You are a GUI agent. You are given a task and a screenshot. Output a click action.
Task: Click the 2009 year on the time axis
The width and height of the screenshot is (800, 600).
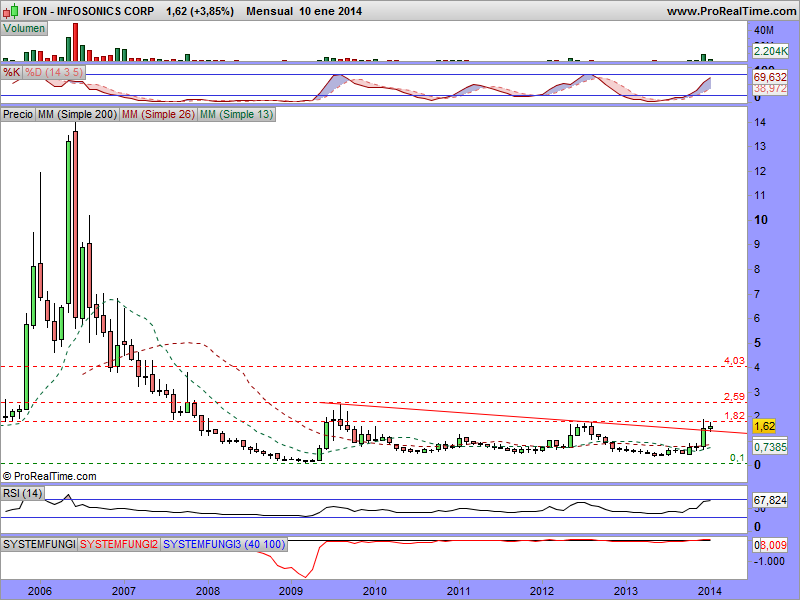(x=291, y=591)
